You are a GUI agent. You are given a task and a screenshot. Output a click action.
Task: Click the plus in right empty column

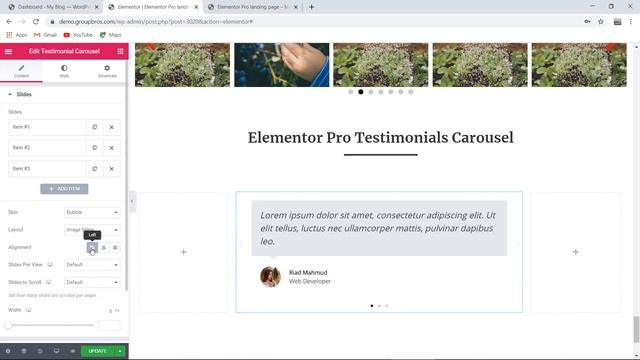(576, 252)
